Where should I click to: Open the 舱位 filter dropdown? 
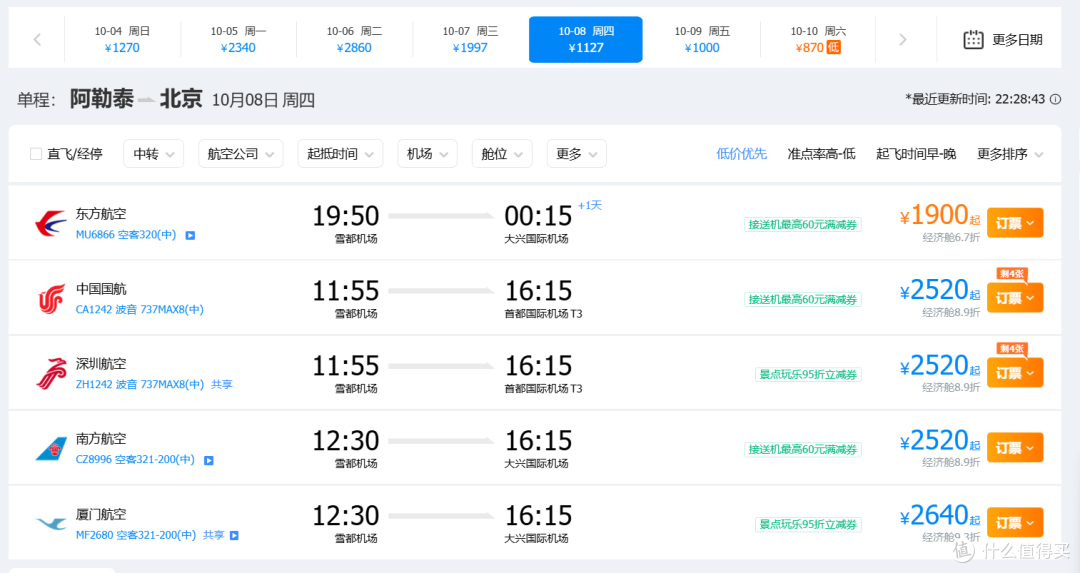(x=502, y=154)
